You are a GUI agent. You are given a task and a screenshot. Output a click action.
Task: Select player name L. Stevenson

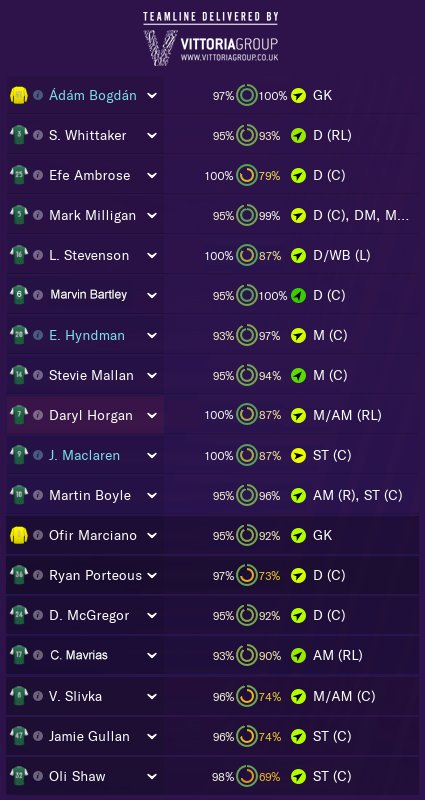pos(89,255)
